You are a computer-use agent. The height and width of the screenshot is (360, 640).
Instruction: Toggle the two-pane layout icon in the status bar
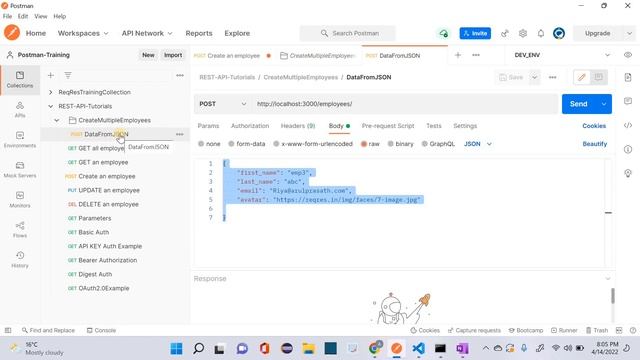click(x=619, y=330)
